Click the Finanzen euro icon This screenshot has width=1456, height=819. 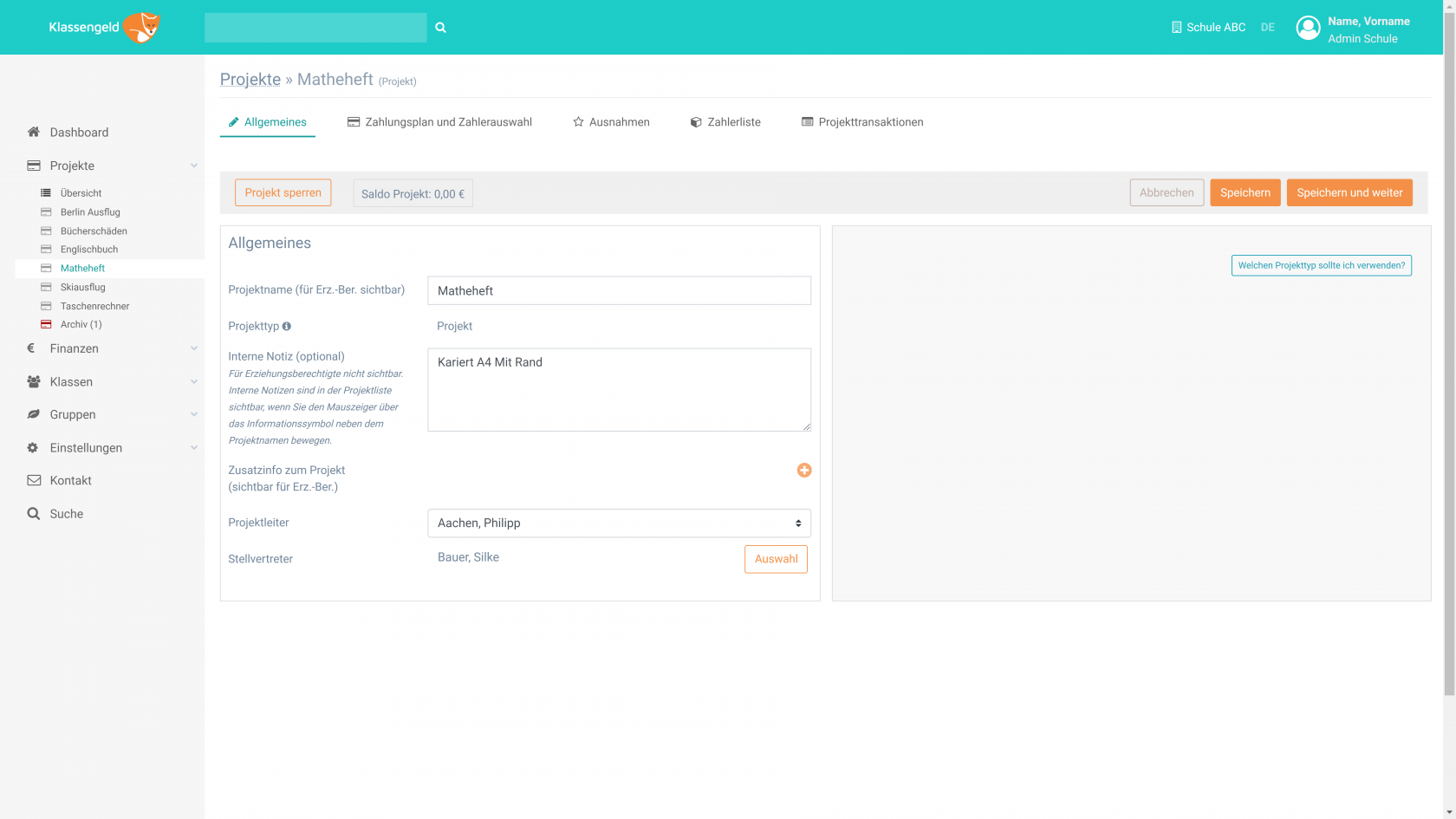click(31, 348)
